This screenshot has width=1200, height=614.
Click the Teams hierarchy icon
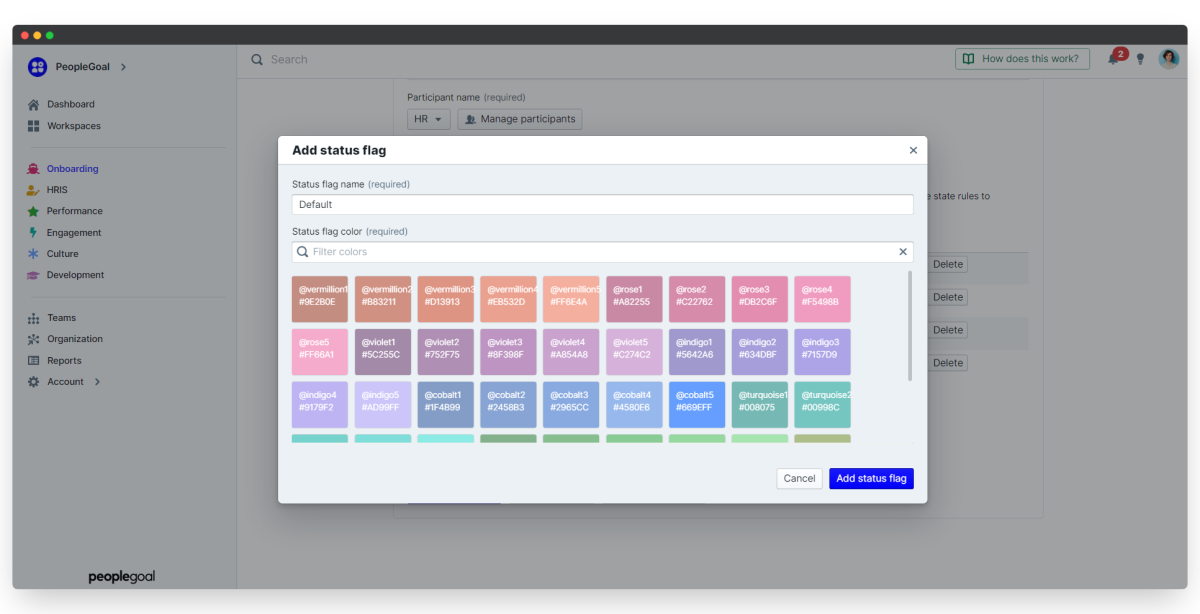click(x=34, y=318)
